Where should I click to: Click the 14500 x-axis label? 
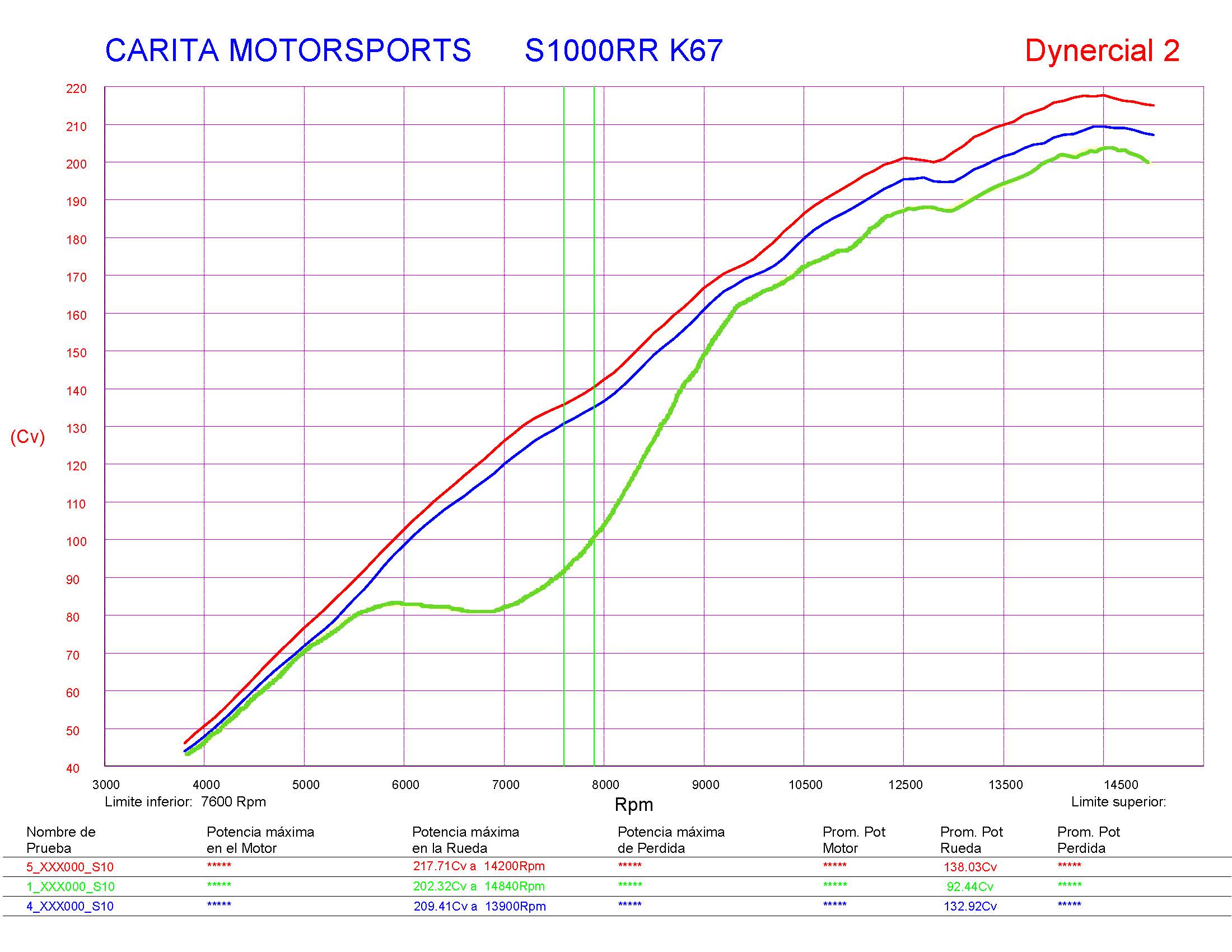[1121, 785]
